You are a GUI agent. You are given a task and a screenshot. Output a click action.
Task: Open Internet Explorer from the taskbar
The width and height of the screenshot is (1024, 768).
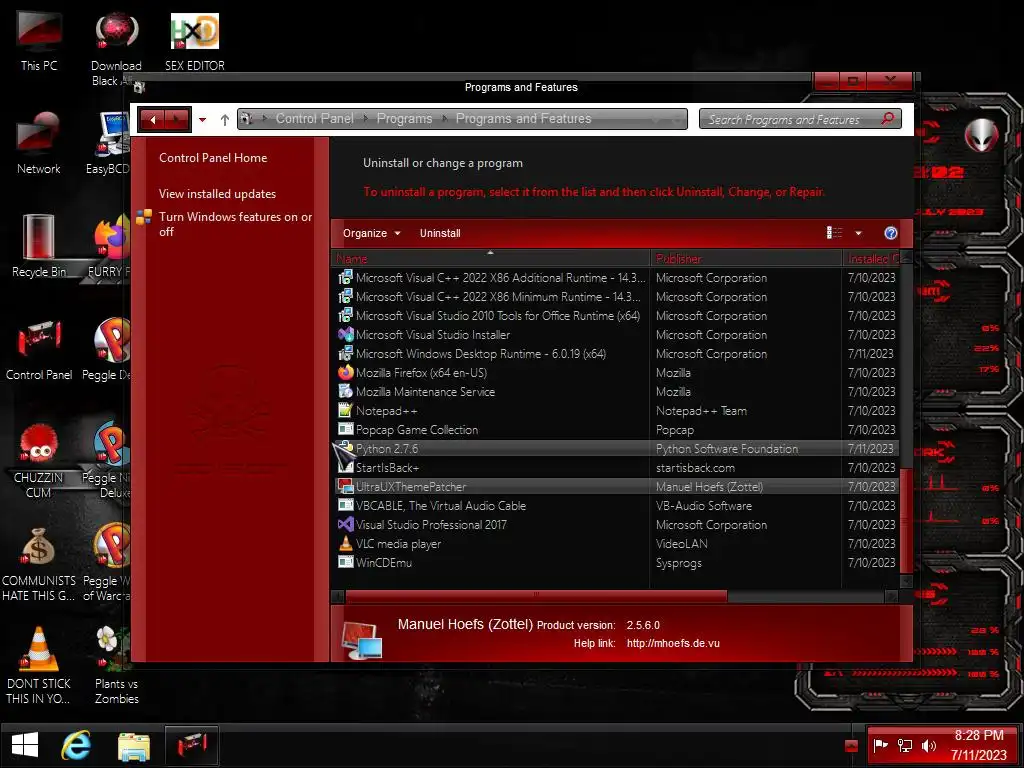76,745
